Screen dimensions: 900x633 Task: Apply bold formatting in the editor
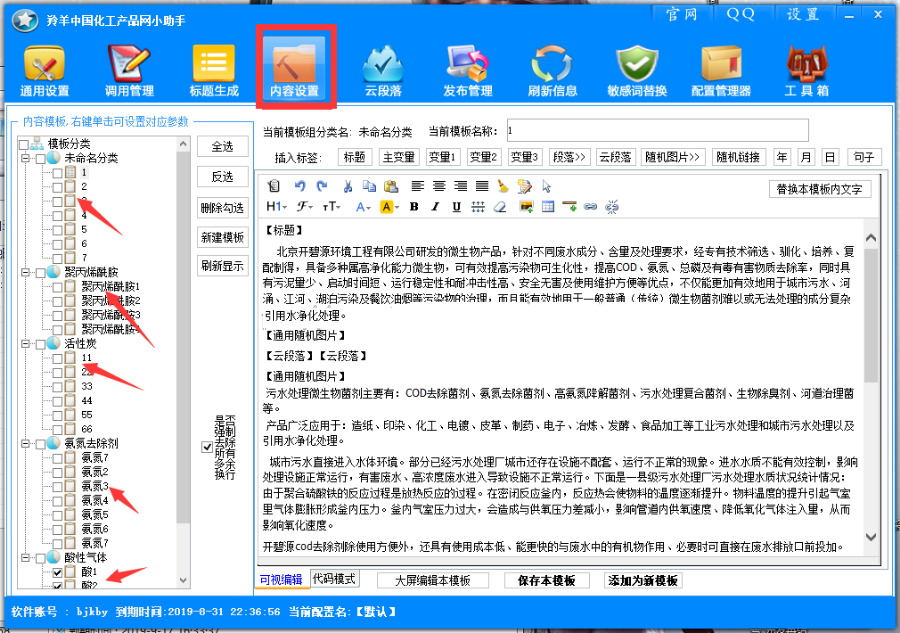tap(414, 207)
